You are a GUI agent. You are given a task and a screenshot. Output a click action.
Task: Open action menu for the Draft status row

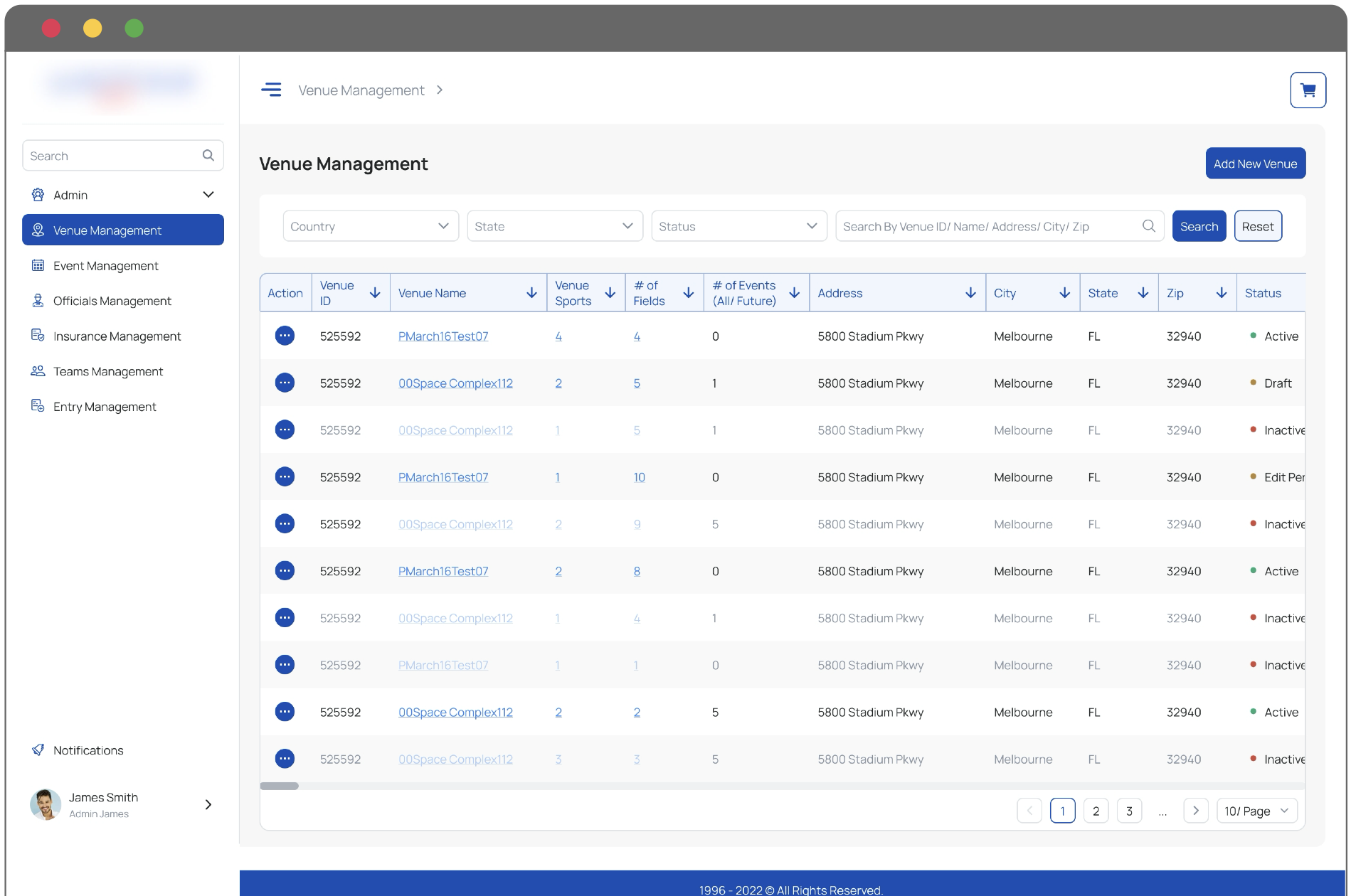[285, 383]
